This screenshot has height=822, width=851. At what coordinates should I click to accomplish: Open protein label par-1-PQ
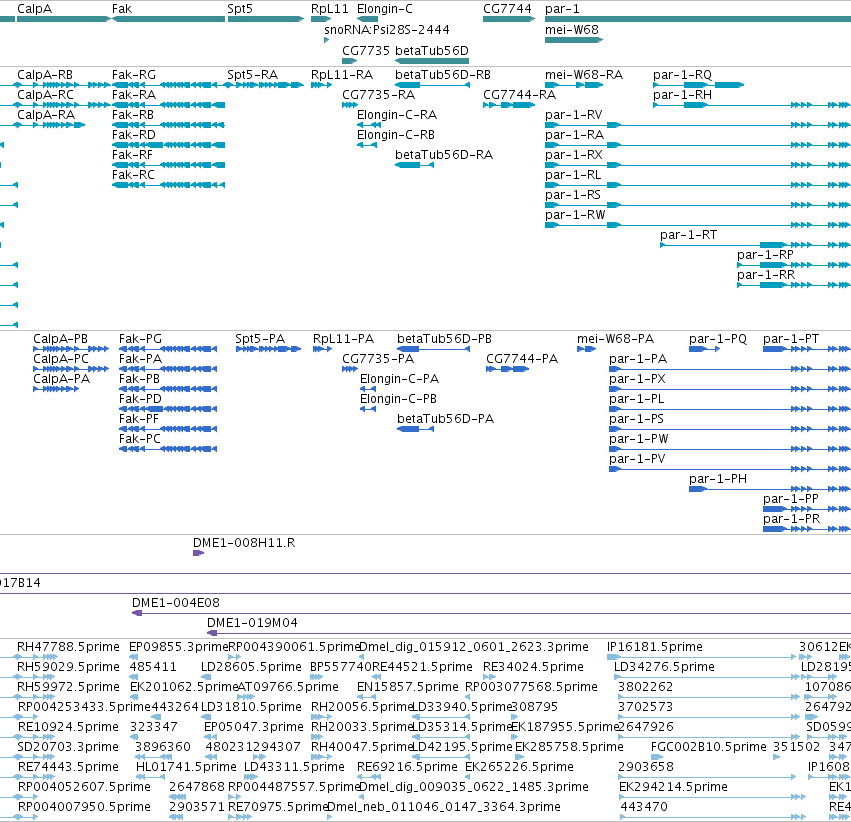pos(717,339)
